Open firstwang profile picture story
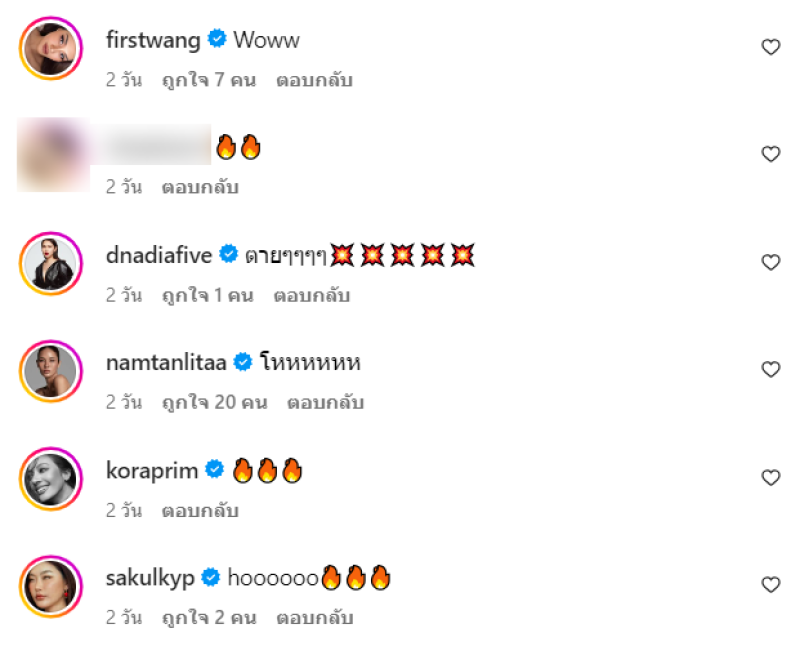Image resolution: width=800 pixels, height=655 pixels. pyautogui.click(x=51, y=48)
